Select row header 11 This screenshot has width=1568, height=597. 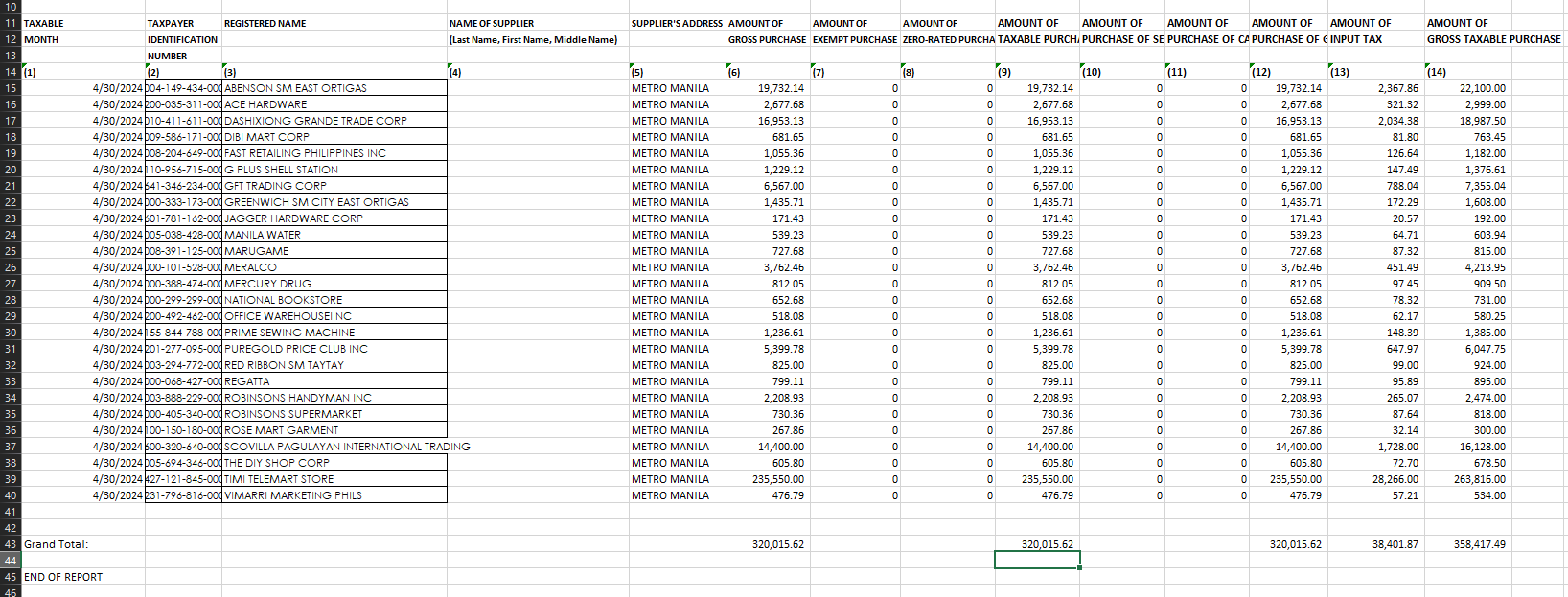11,24
